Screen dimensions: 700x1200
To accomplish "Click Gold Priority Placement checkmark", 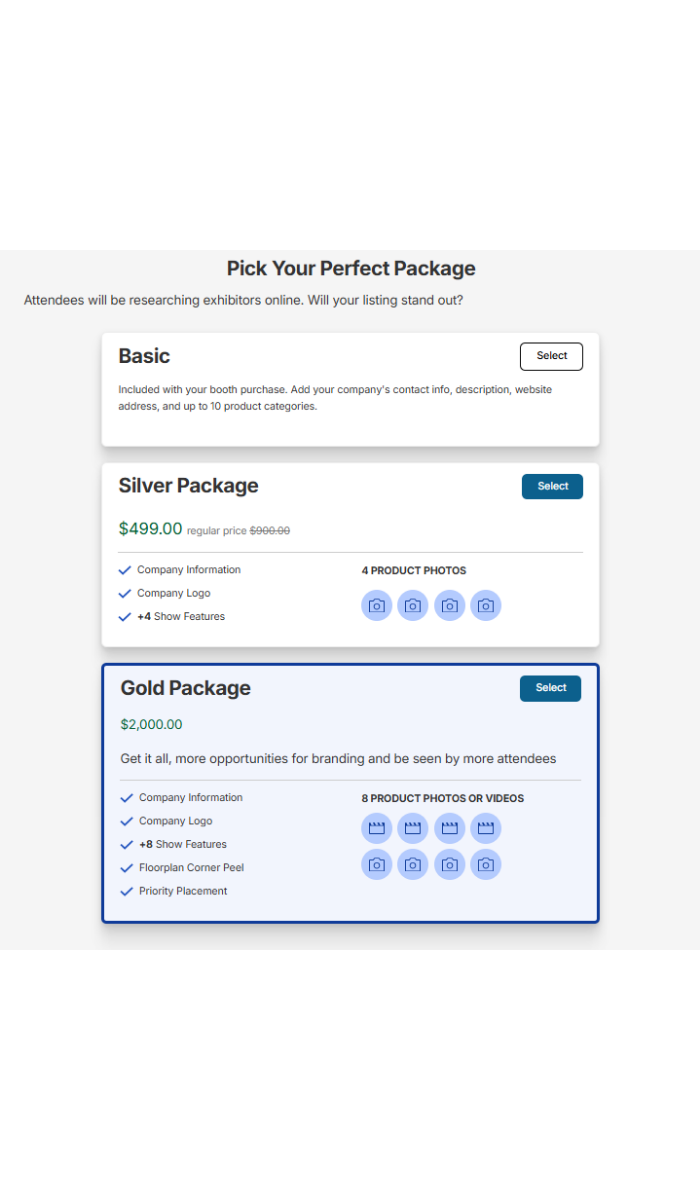I will pos(127,891).
